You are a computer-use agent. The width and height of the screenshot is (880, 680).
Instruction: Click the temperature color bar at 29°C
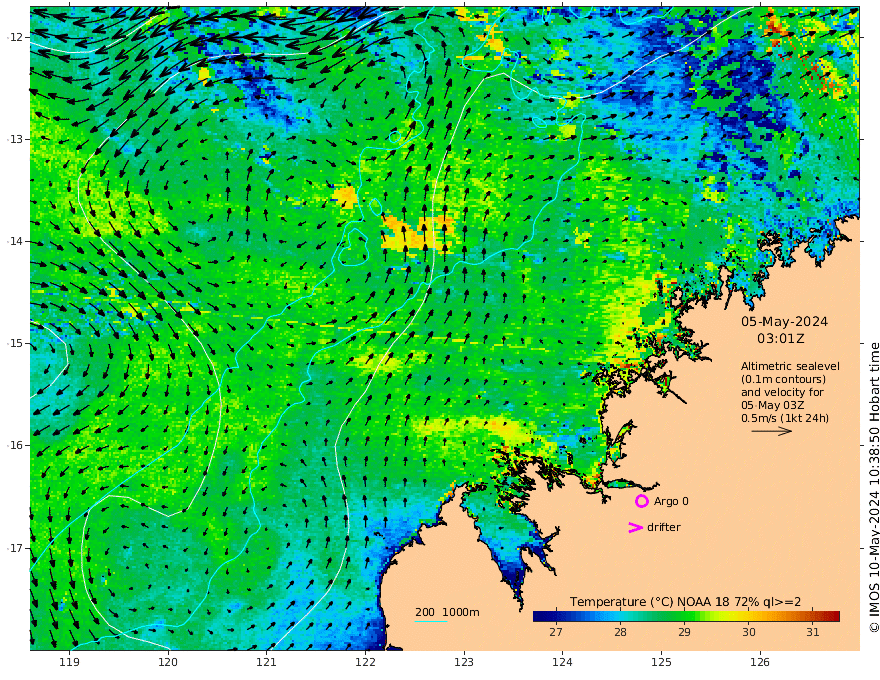pos(684,617)
